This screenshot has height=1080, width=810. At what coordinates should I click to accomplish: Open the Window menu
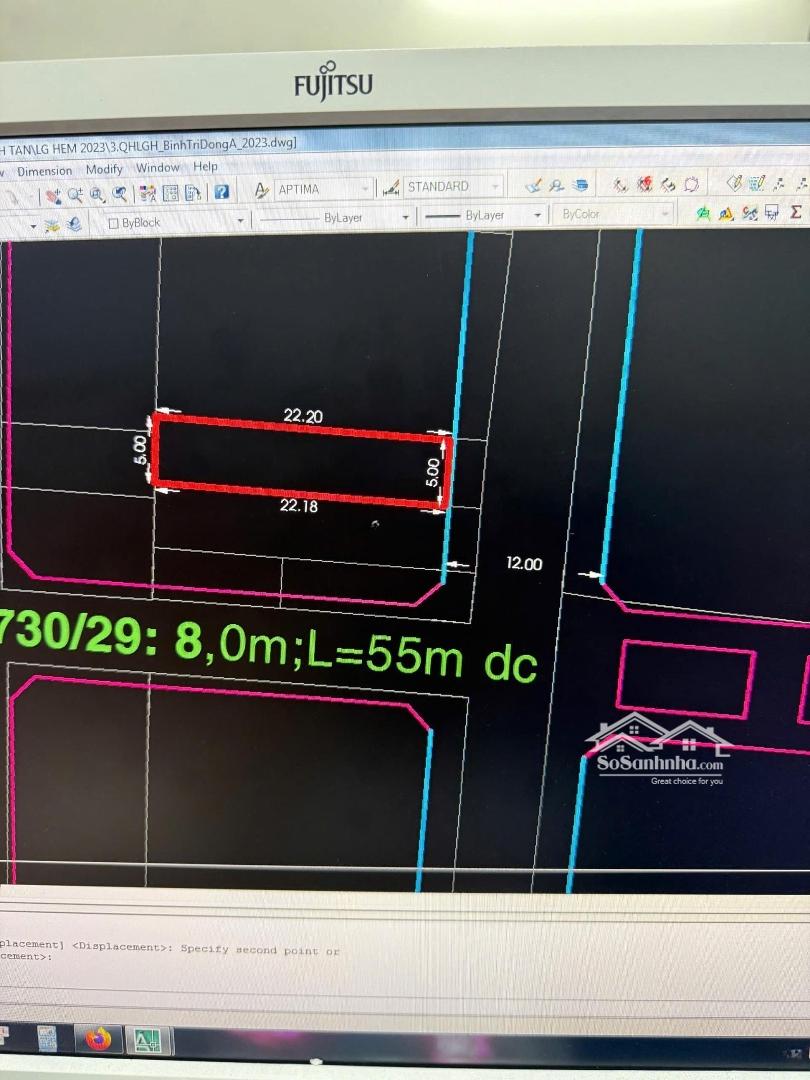[157, 168]
